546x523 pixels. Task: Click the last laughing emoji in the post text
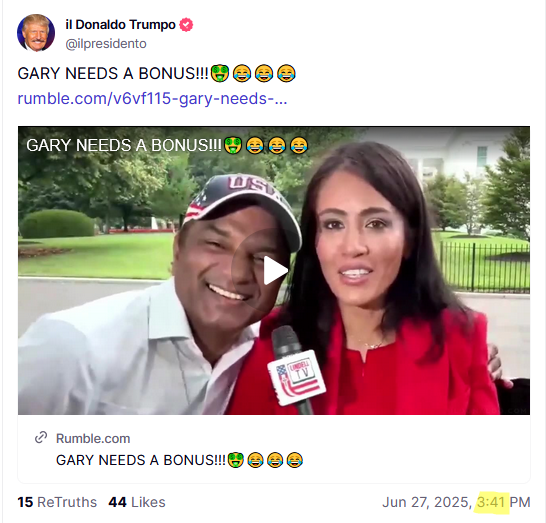pos(286,73)
